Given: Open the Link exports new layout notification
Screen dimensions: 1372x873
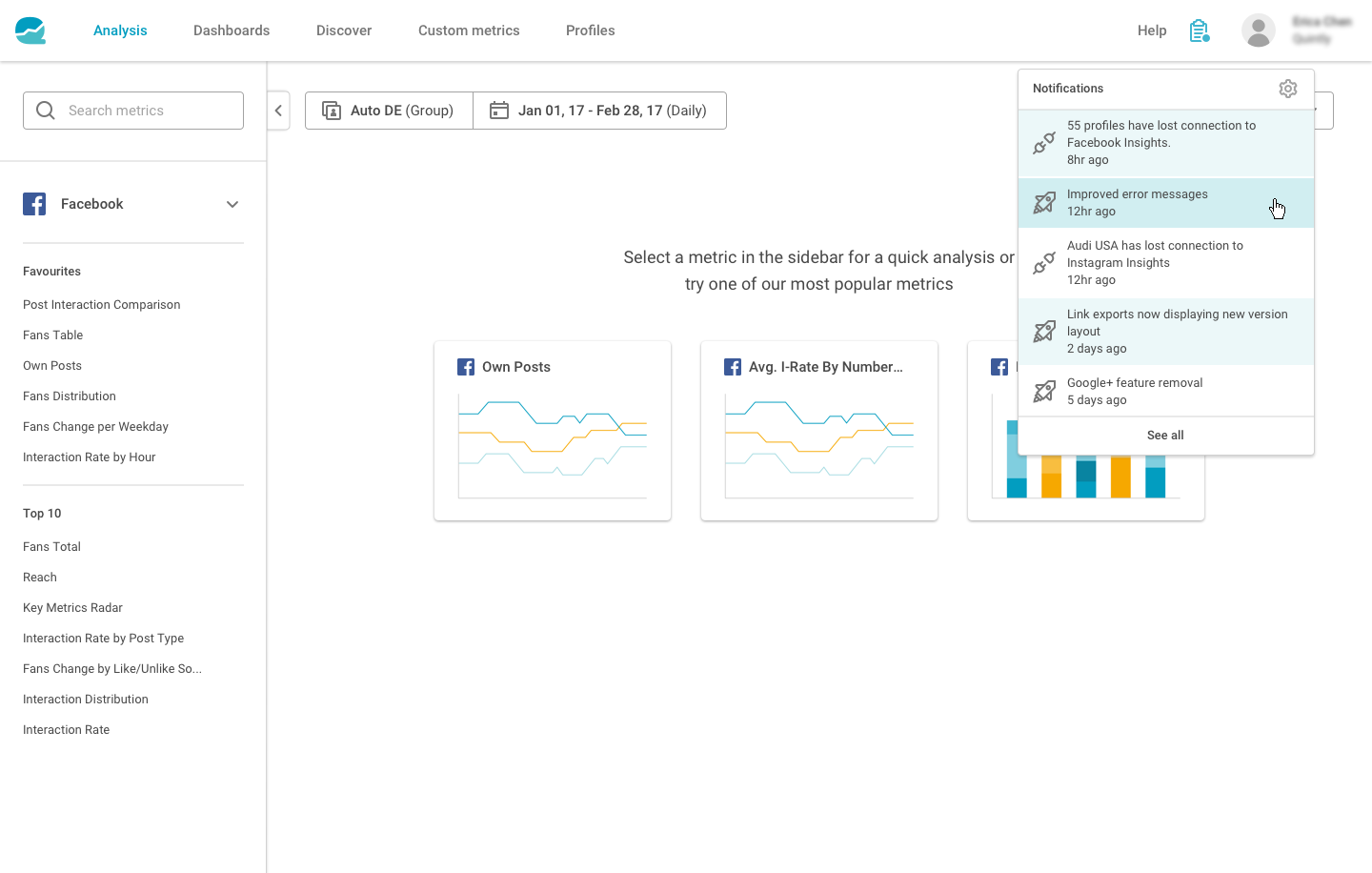Looking at the screenshot, I should 1166,332.
